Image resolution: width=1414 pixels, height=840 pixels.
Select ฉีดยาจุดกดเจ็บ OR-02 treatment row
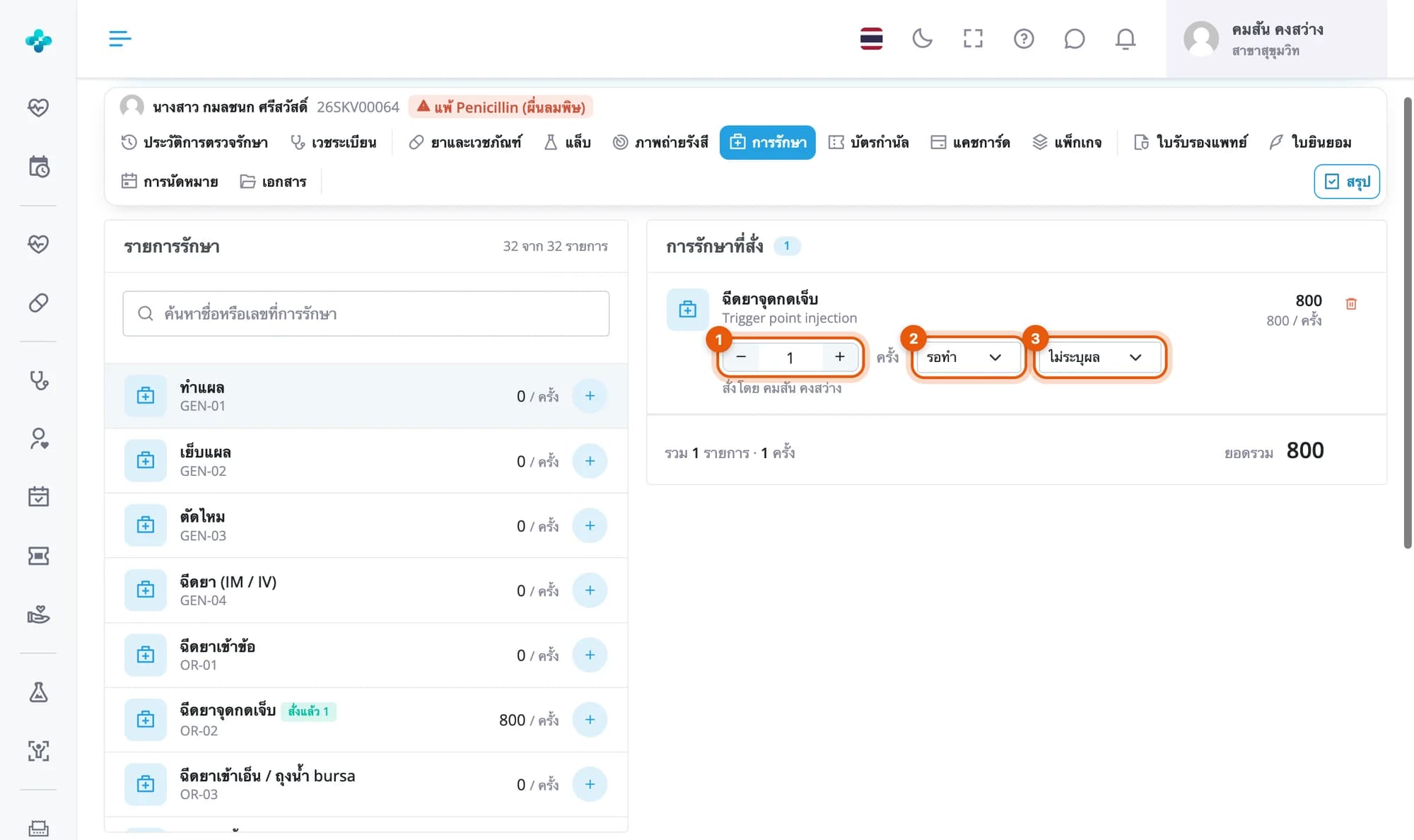(x=366, y=720)
